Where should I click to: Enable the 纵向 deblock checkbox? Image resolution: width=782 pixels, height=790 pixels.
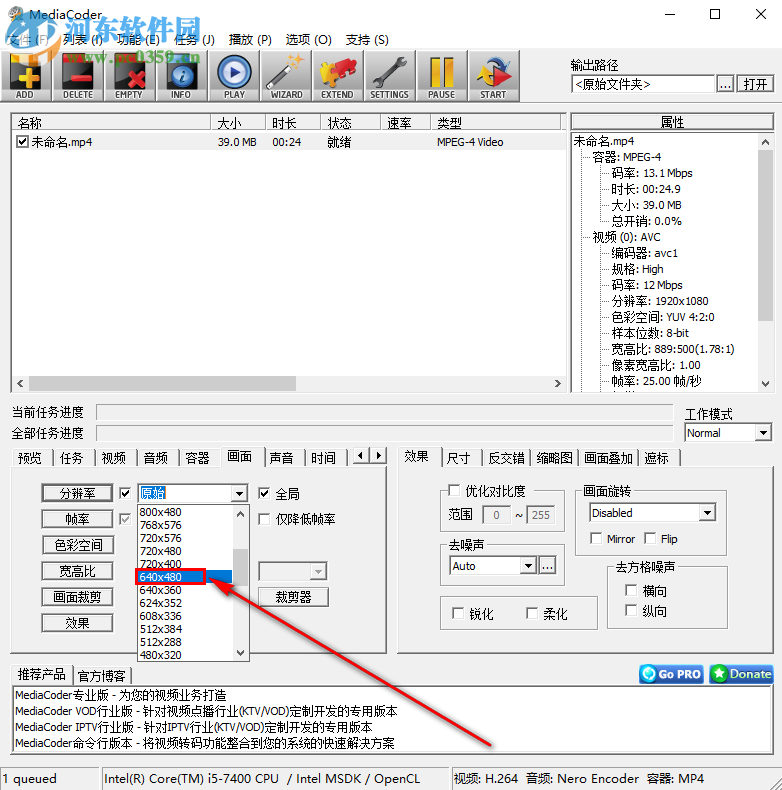[631, 610]
